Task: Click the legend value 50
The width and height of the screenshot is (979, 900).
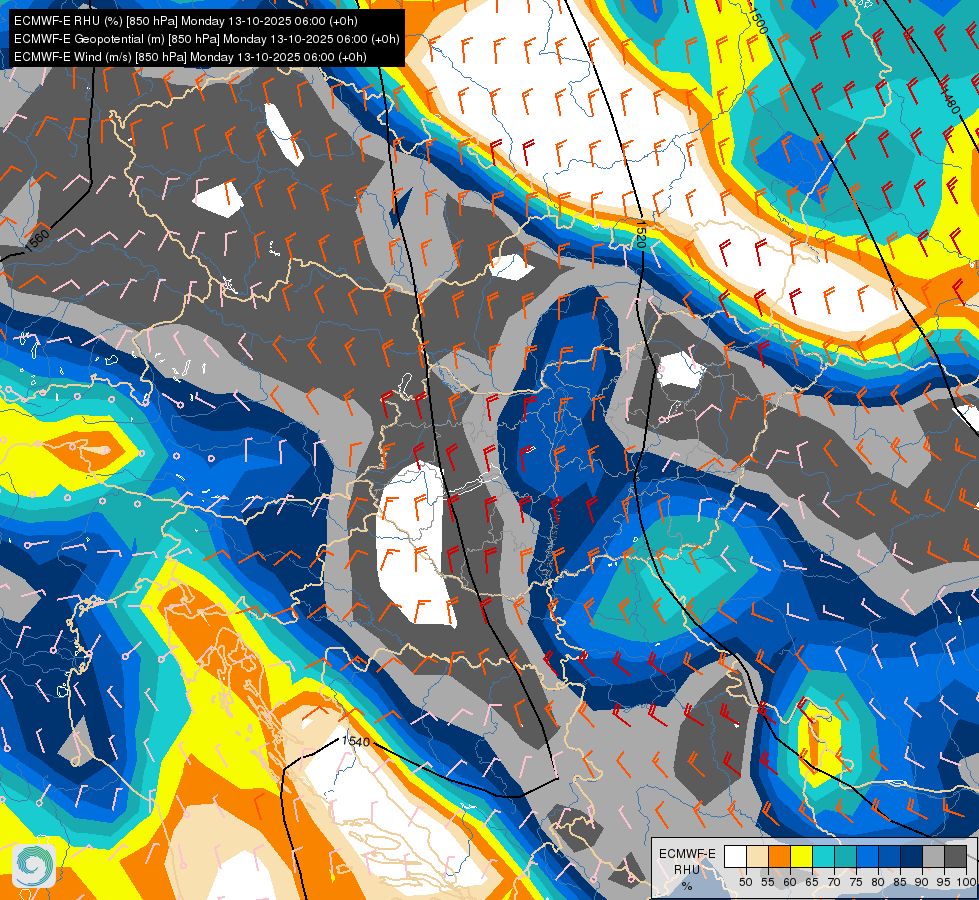Action: tap(745, 882)
